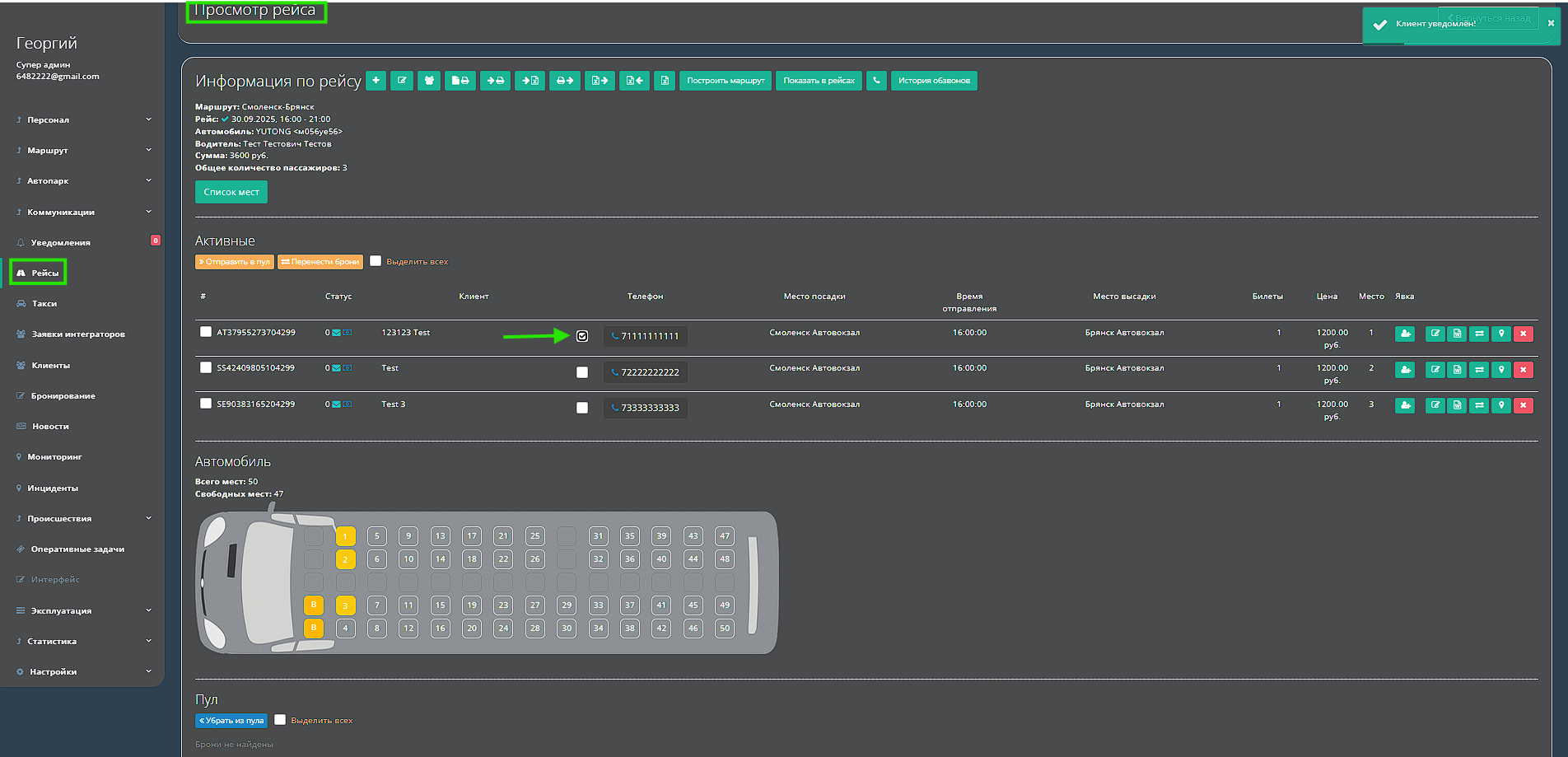Open Word document icon for Test 3 booking

click(1457, 405)
